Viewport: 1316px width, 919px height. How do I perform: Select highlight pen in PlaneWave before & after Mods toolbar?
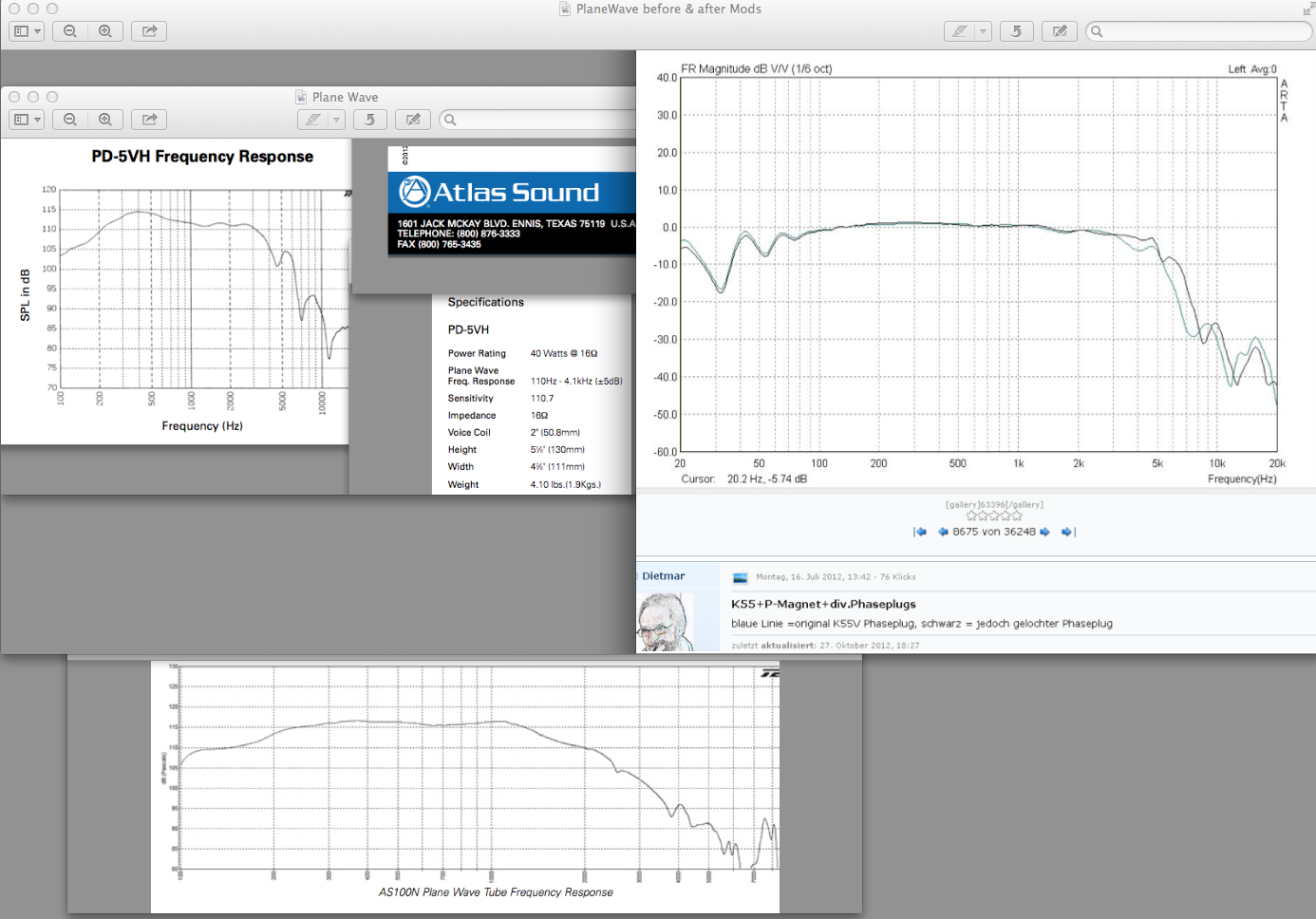pyautogui.click(x=960, y=31)
